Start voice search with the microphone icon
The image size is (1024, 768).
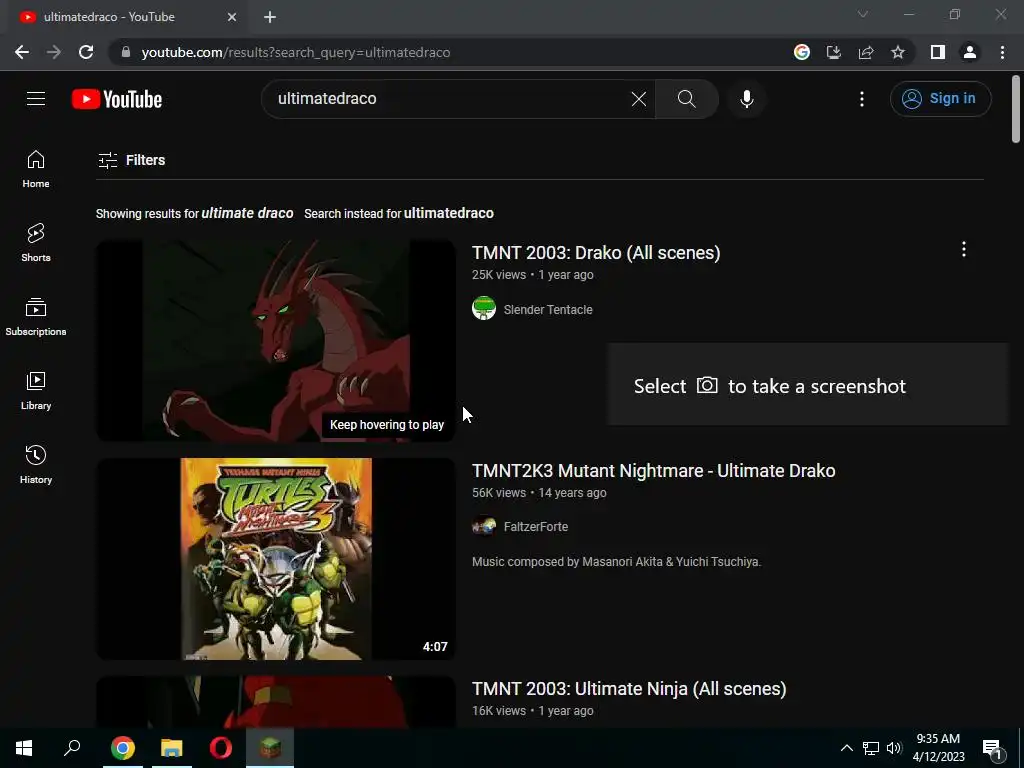click(746, 99)
